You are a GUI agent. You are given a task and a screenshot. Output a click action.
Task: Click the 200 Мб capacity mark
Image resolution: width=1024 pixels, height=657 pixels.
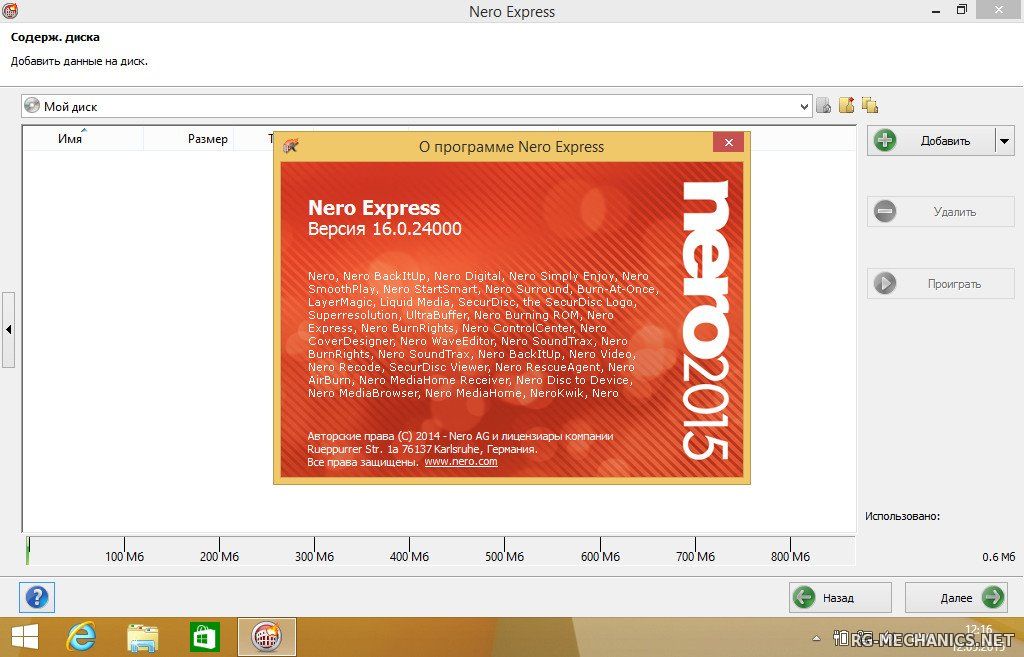219,556
